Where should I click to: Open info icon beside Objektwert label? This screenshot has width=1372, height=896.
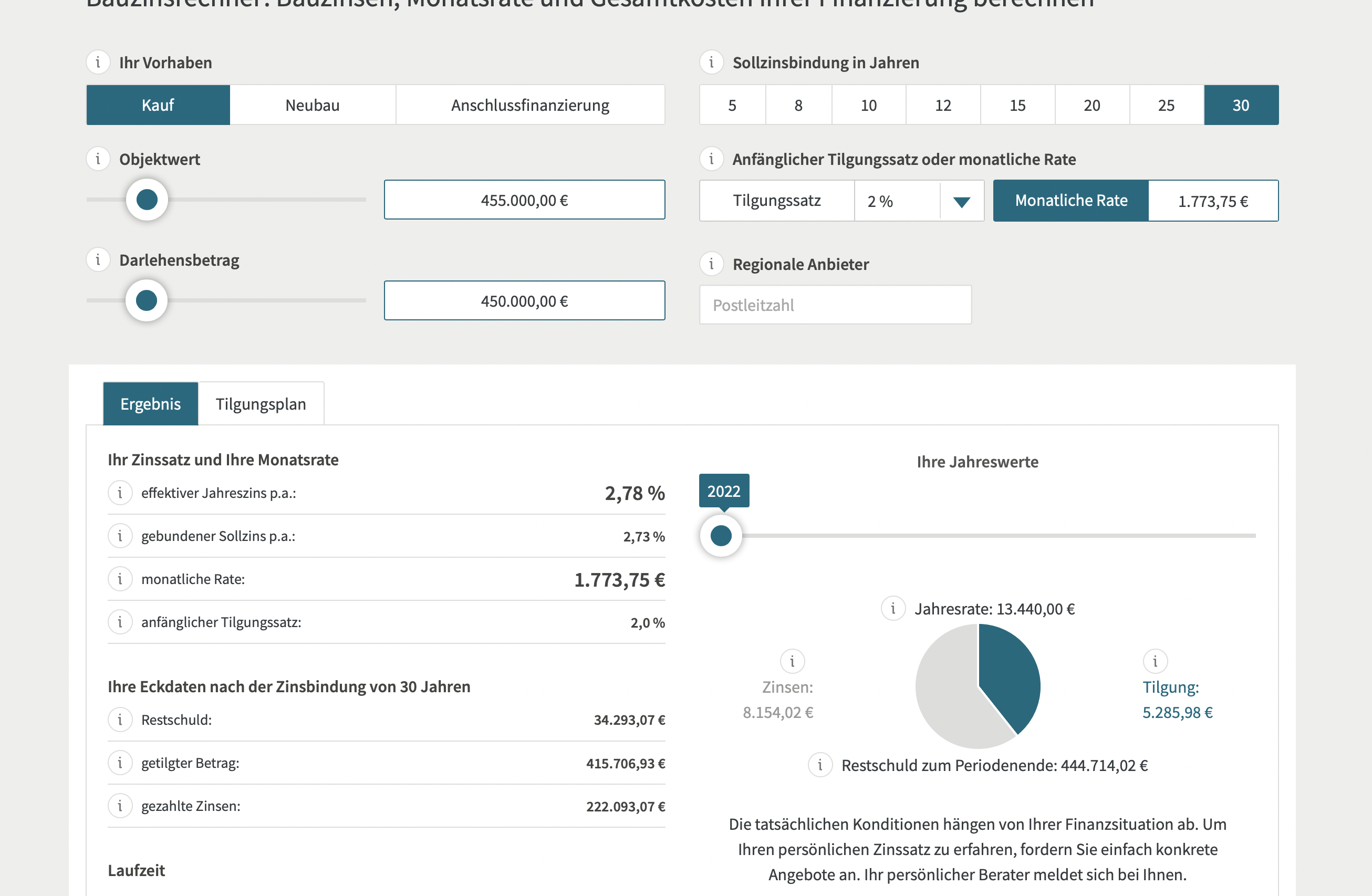click(x=98, y=159)
